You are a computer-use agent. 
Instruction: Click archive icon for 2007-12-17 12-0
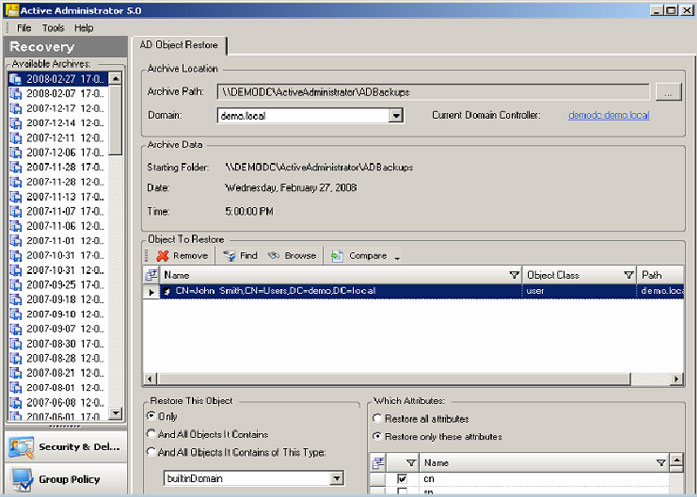coord(16,108)
